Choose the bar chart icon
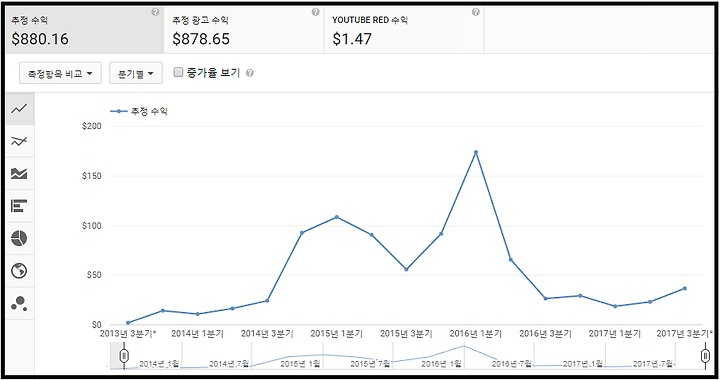 pos(19,206)
